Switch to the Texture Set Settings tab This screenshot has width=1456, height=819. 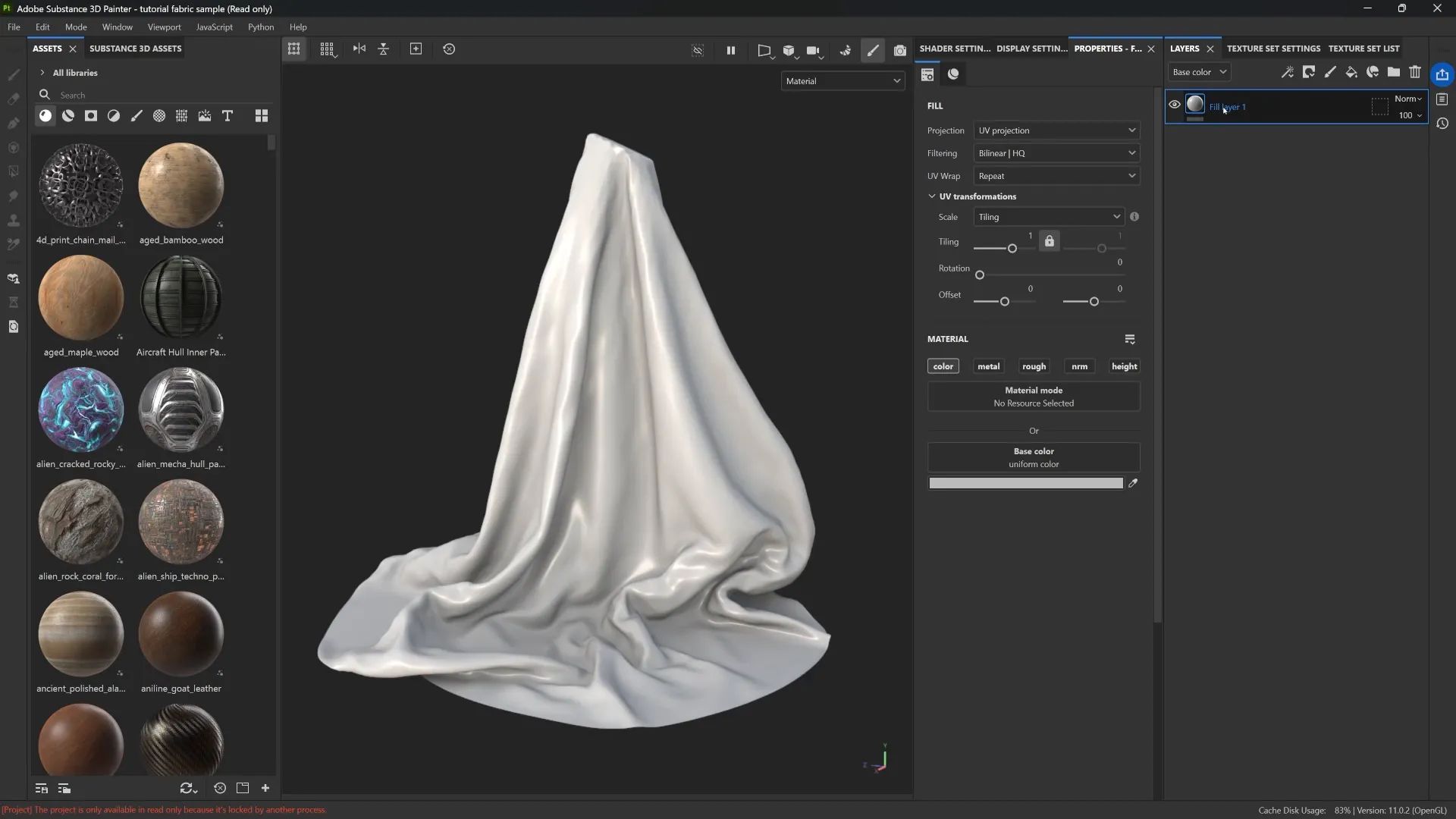[x=1273, y=49]
